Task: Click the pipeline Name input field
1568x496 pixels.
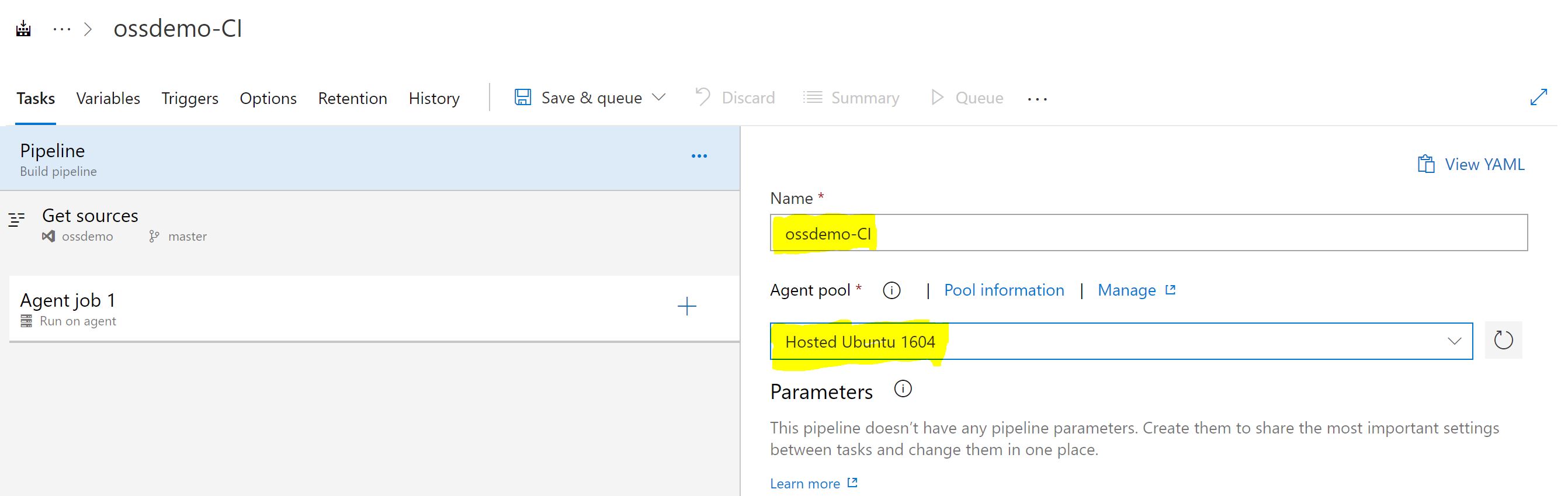Action: pyautogui.click(x=1148, y=233)
